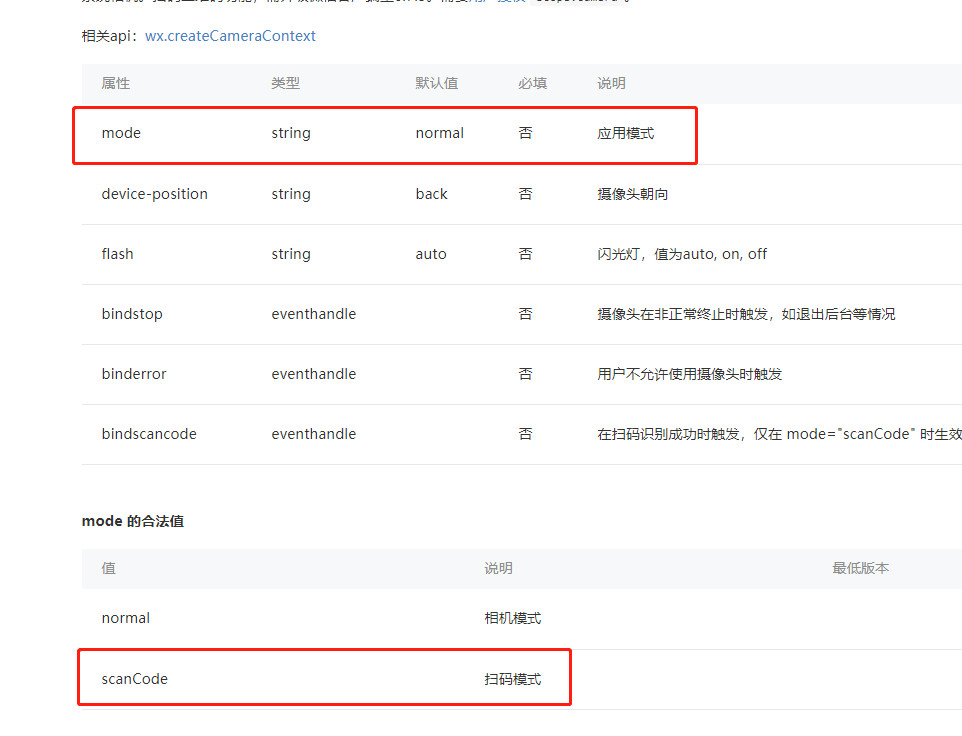Select the 'mode' attribute name cell
962x736 pixels.
tap(121, 133)
